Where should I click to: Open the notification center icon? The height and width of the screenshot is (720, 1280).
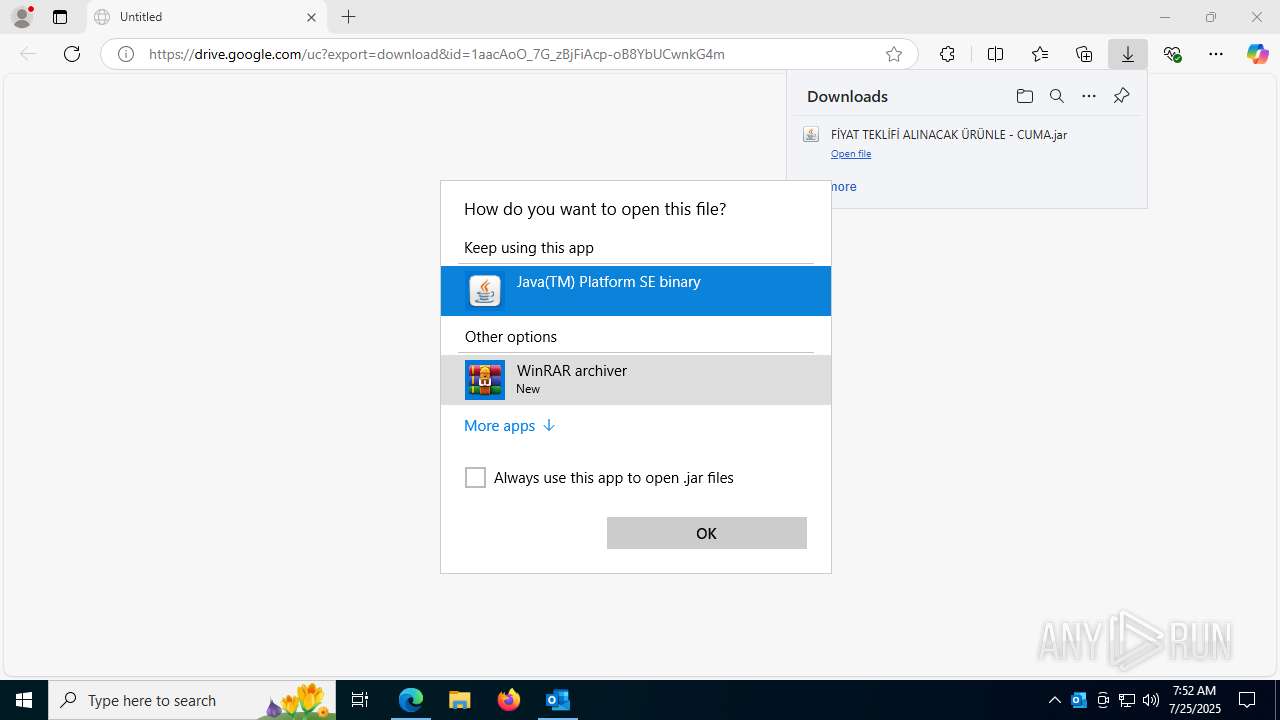1247,700
